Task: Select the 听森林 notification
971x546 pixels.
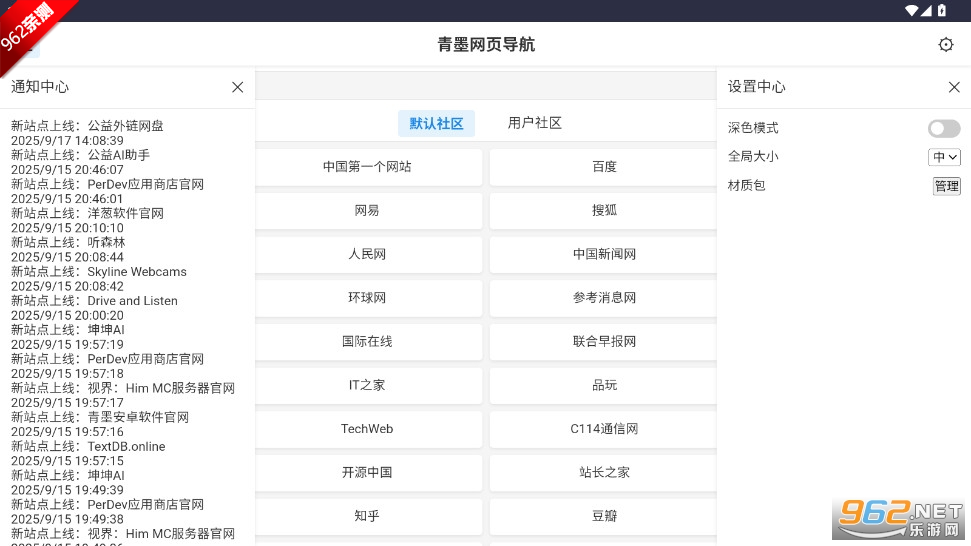Action: point(68,242)
